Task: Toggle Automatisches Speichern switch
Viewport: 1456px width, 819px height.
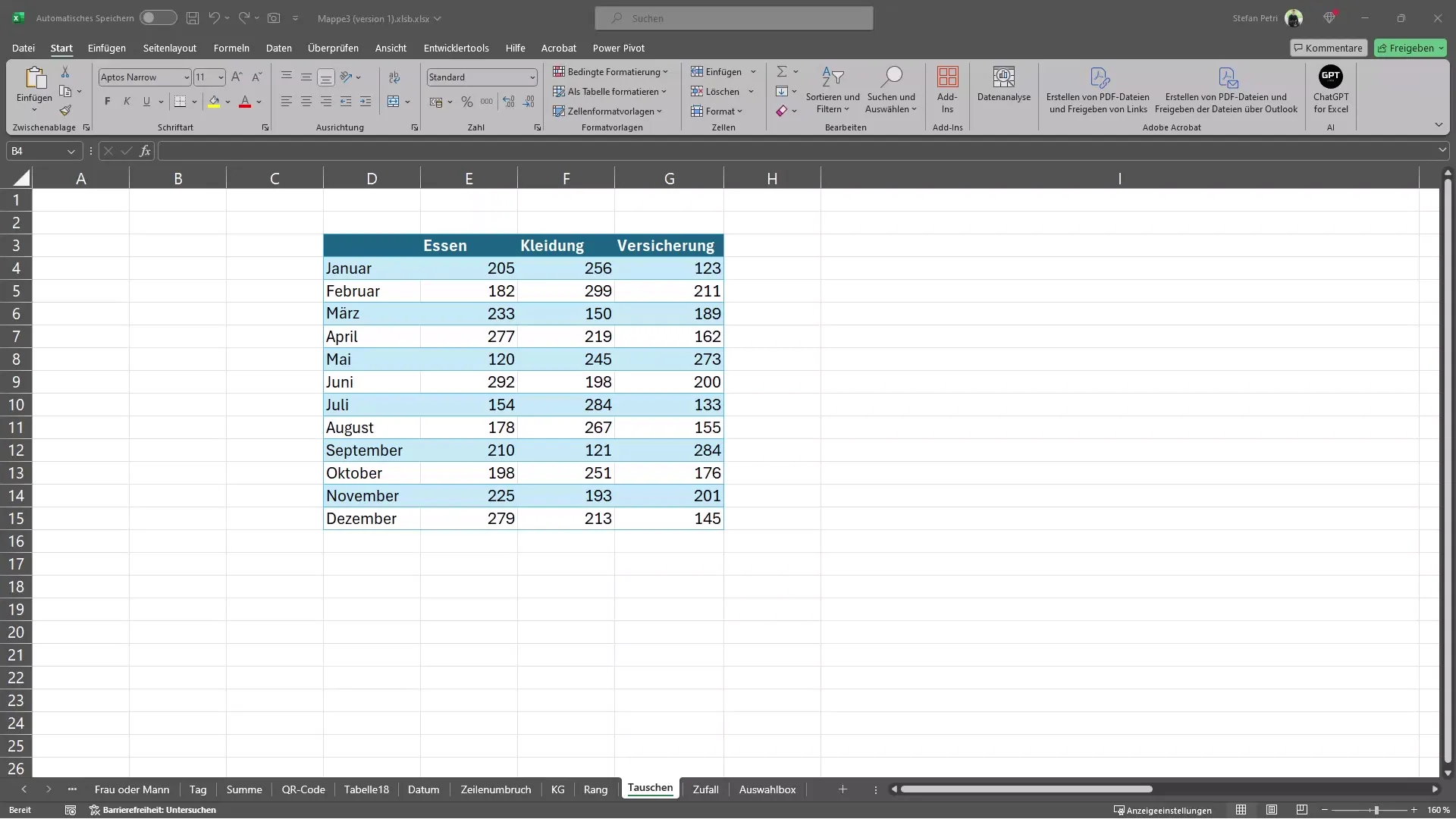Action: click(156, 17)
